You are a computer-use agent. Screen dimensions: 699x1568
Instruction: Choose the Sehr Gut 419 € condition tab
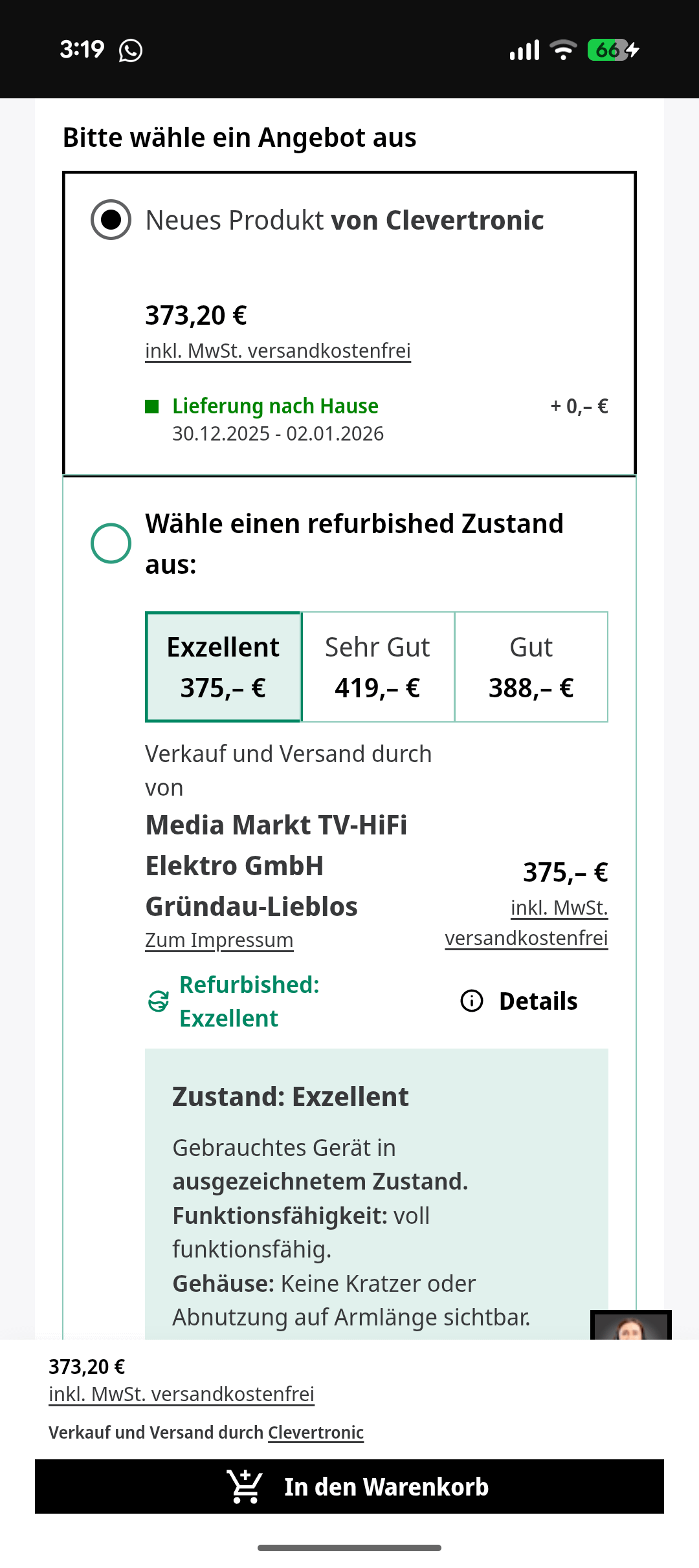coord(377,667)
